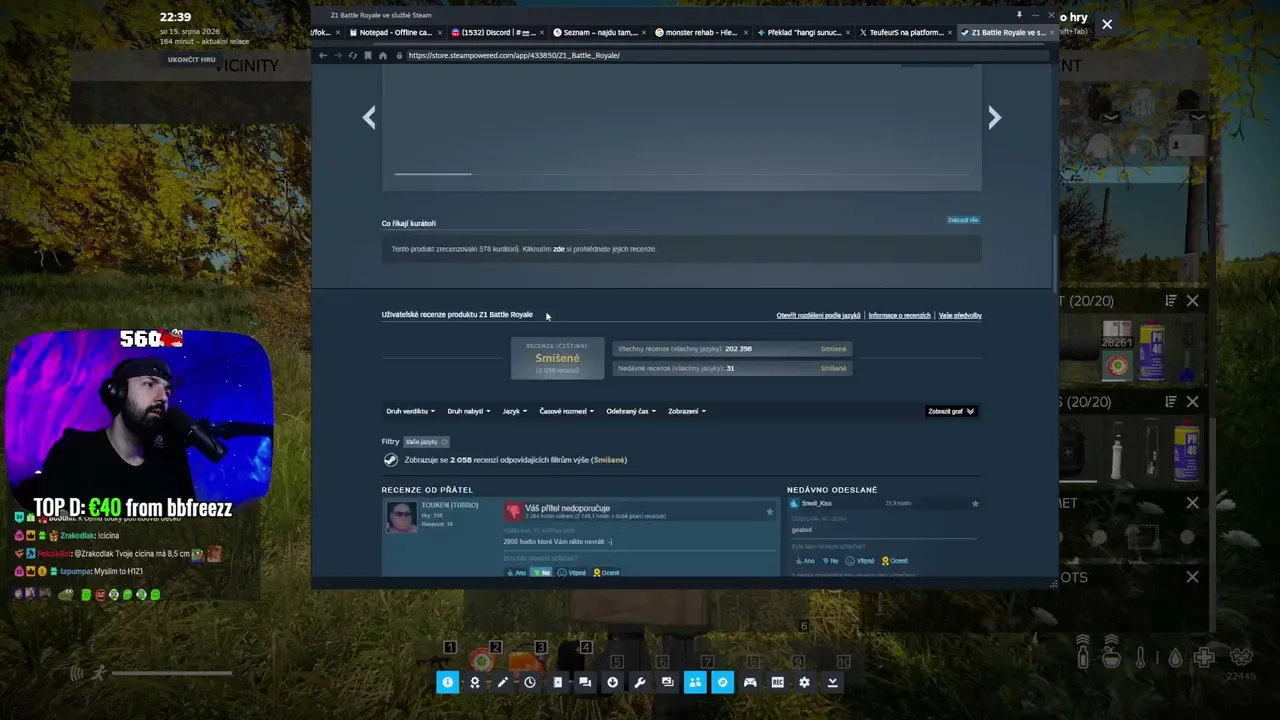Open the settings gear in overlay bar
The width and height of the screenshot is (1280, 720).
click(804, 682)
